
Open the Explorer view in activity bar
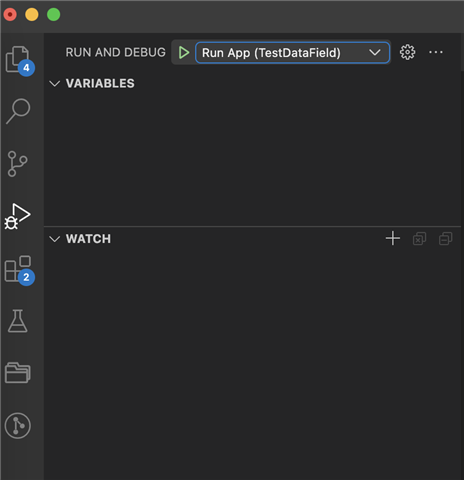click(18, 59)
